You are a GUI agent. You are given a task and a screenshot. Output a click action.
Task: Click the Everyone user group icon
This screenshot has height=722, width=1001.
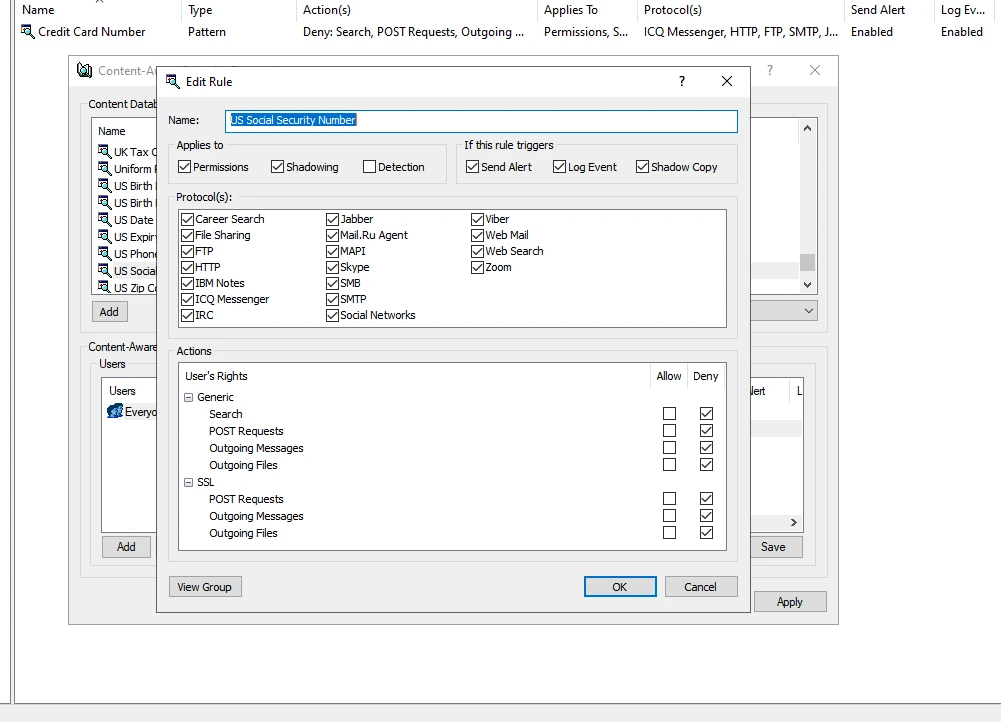pos(115,411)
